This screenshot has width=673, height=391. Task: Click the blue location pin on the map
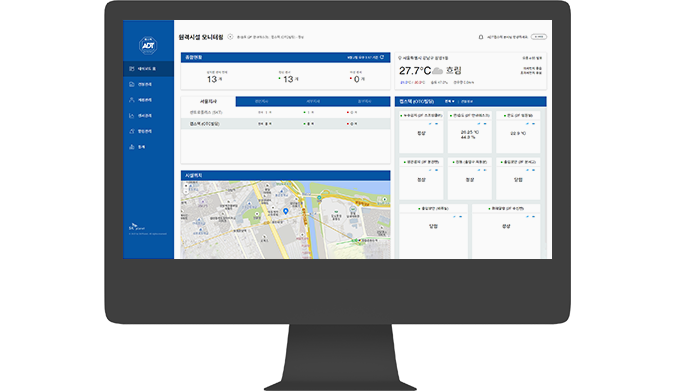[x=286, y=211]
